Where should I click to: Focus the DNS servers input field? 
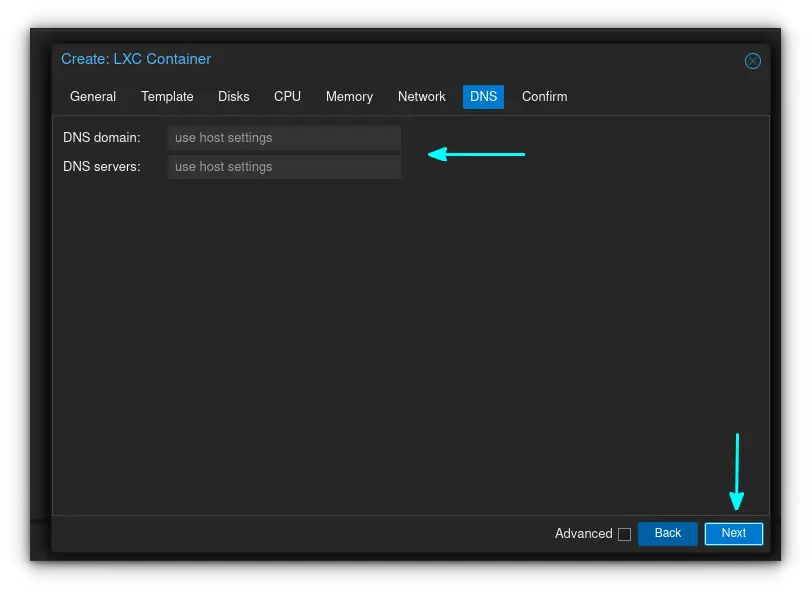(x=284, y=166)
